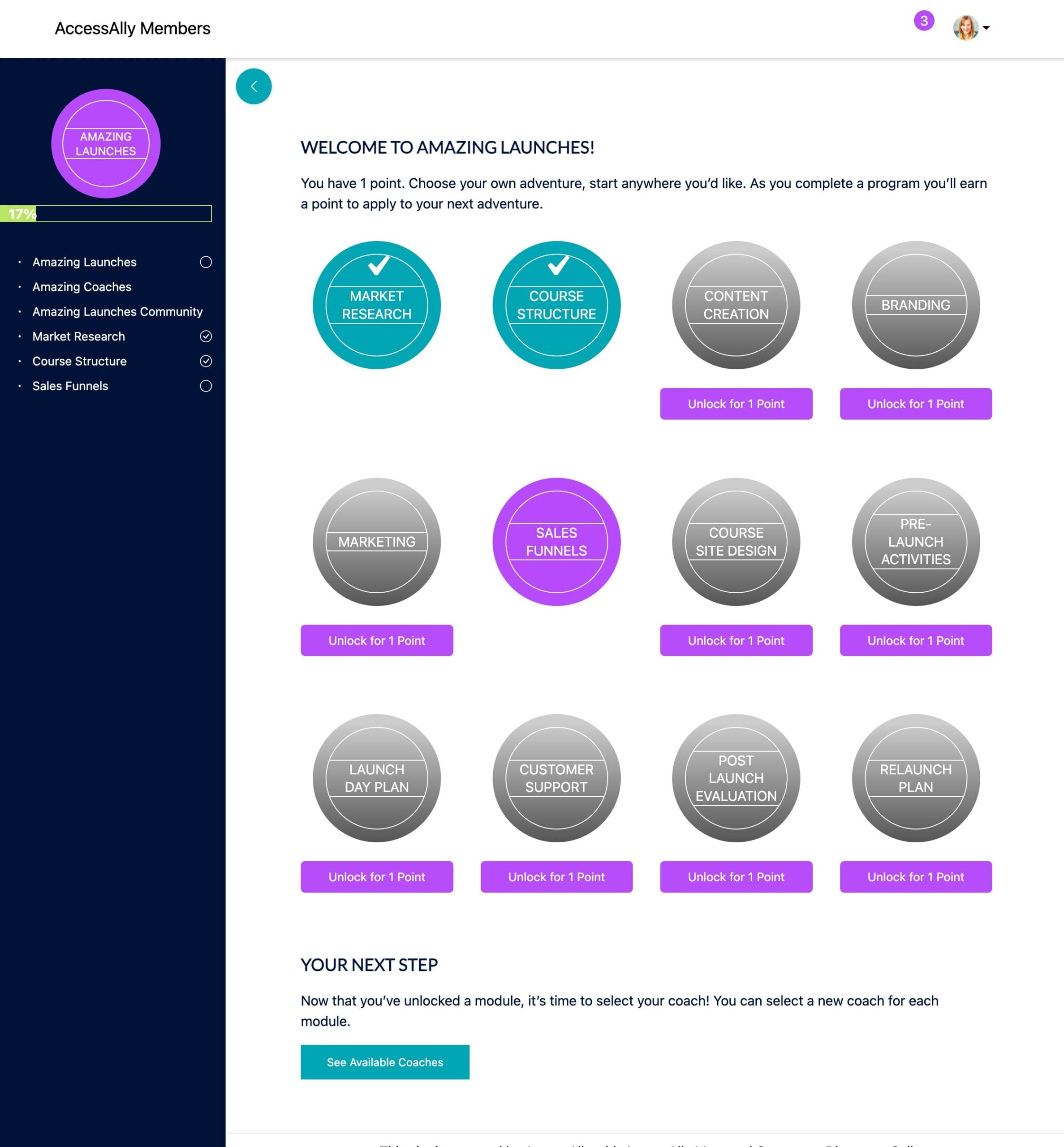Expand the notifications badge showing 3
Image resolution: width=1064 pixels, height=1147 pixels.
coord(923,21)
